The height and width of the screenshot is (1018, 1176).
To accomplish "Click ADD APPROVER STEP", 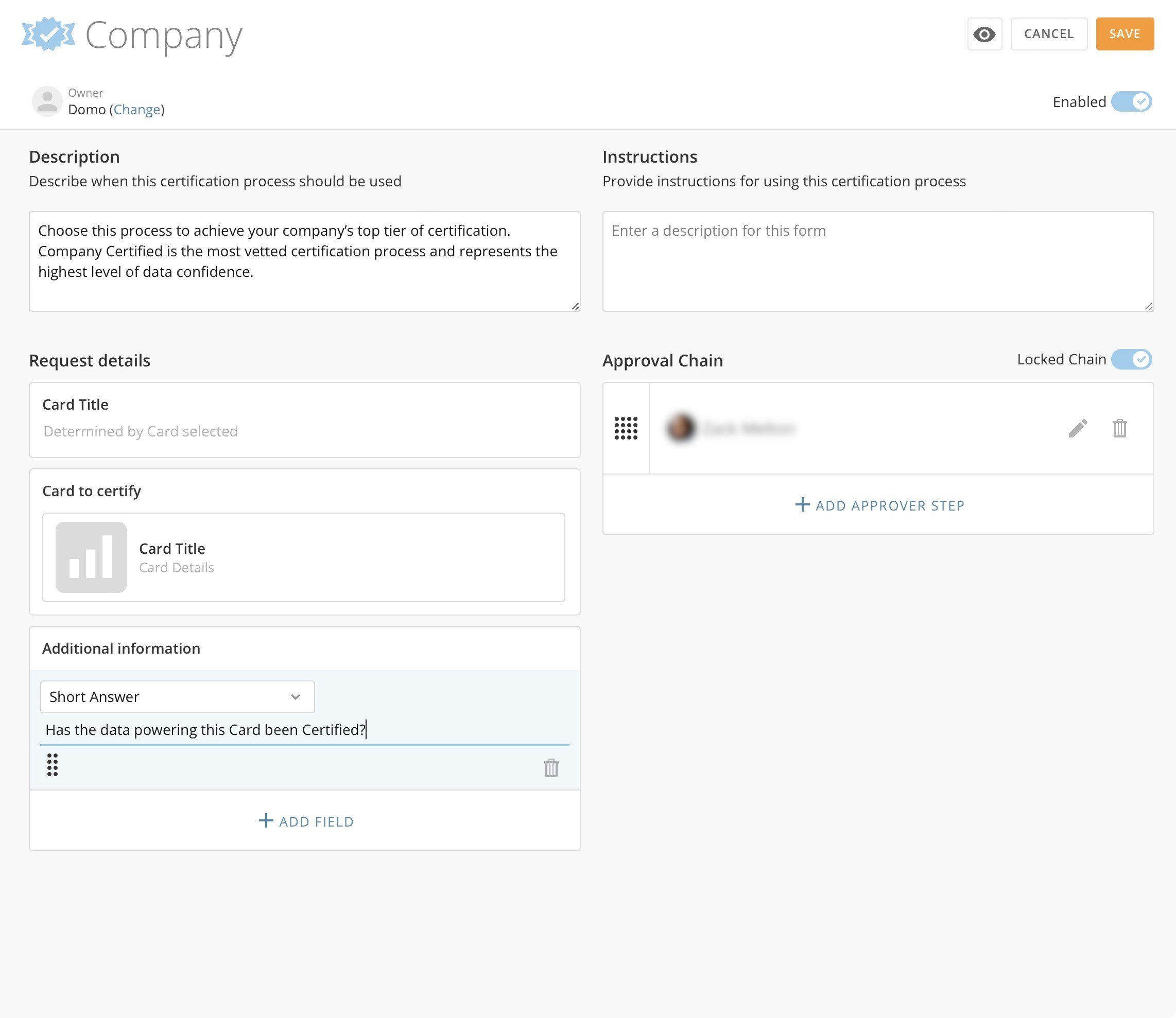I will [x=879, y=505].
